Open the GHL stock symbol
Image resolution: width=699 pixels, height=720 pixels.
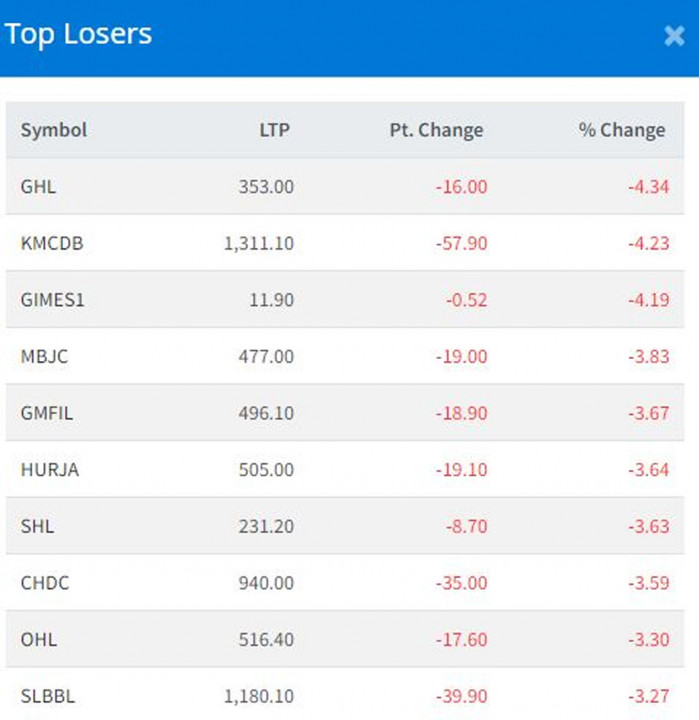click(x=36, y=187)
